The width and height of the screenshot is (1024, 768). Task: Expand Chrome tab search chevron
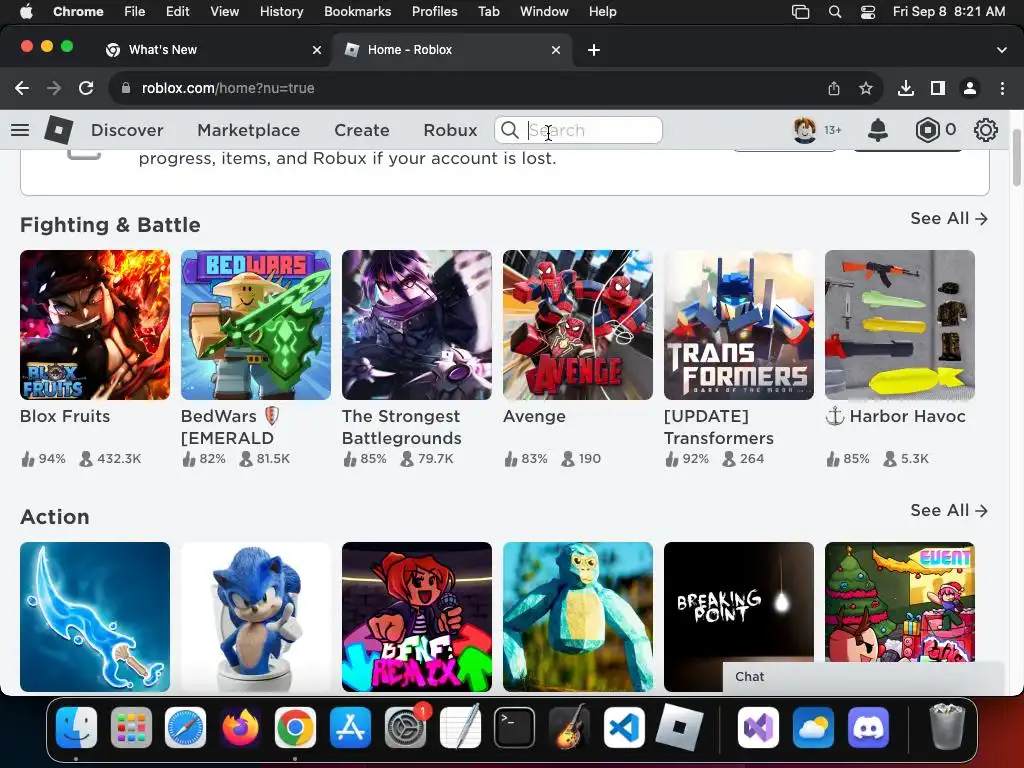click(1002, 50)
